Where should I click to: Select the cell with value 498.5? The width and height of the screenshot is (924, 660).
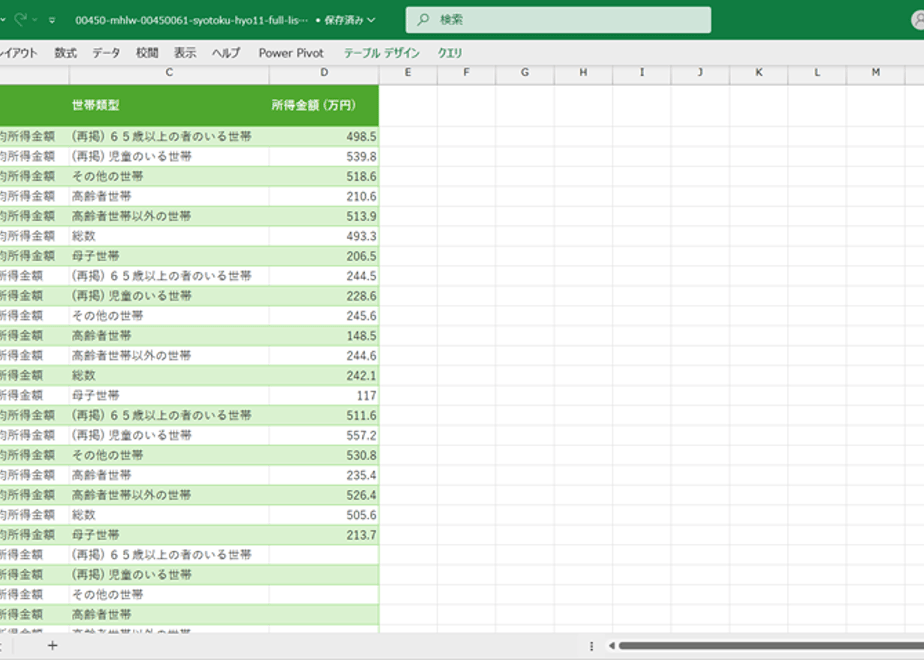[324, 136]
